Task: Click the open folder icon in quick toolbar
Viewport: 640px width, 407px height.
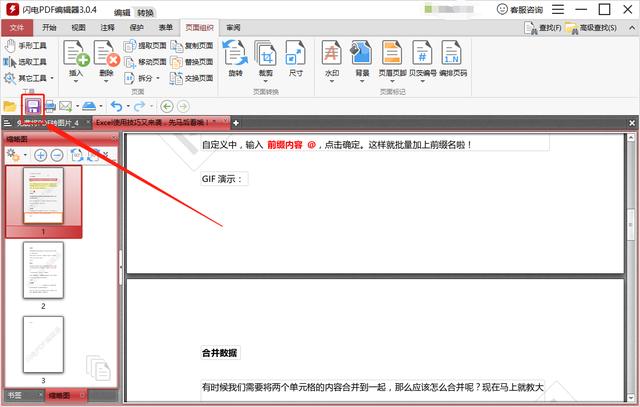Action: pyautogui.click(x=10, y=106)
